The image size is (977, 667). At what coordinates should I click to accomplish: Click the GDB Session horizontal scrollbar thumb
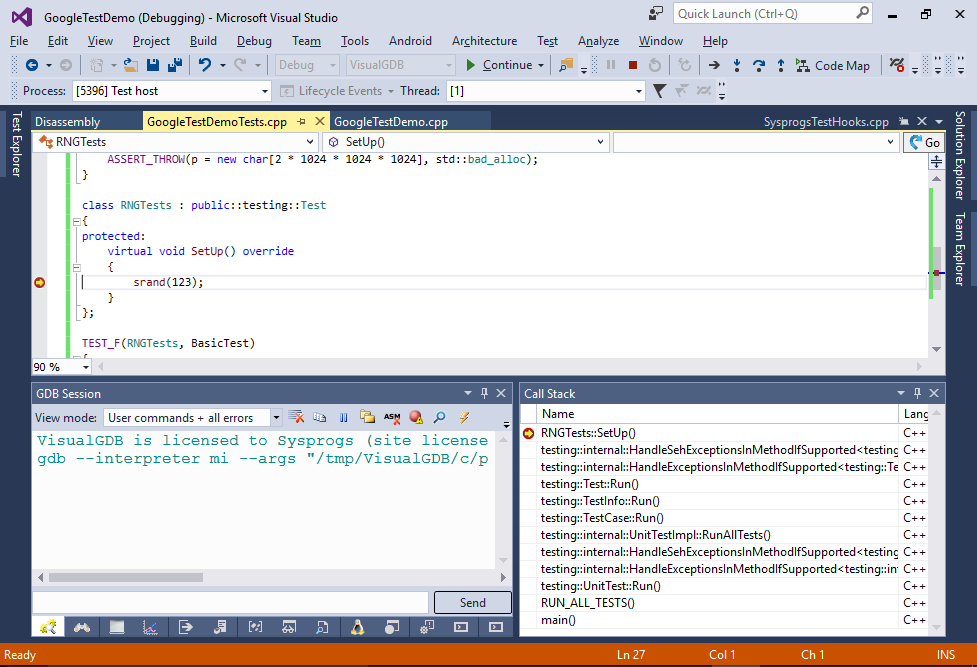tap(126, 578)
